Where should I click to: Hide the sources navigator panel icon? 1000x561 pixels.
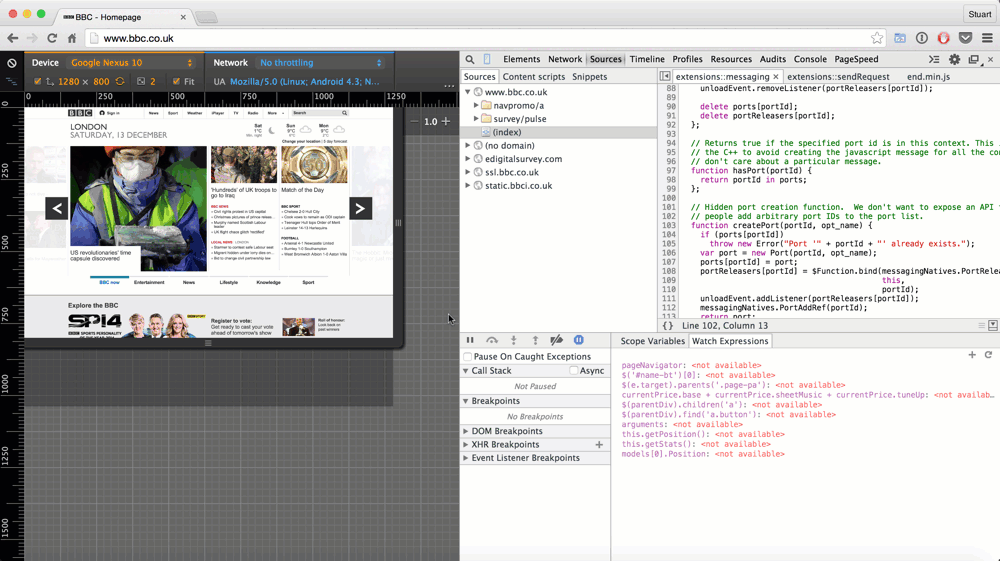pyautogui.click(x=665, y=76)
